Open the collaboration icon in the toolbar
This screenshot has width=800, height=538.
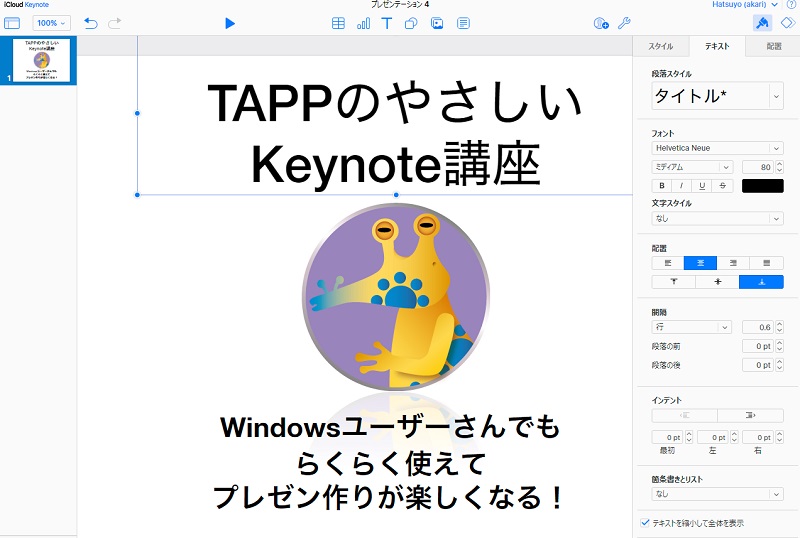click(x=600, y=23)
